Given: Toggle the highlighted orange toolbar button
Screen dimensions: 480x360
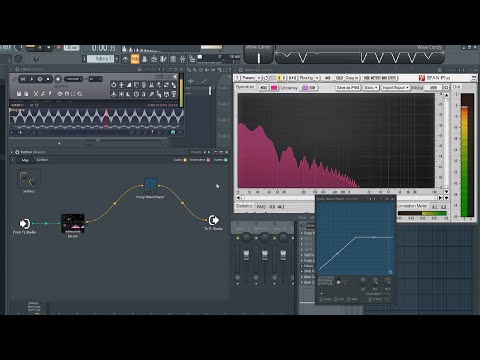Looking at the screenshot, I should (x=135, y=59).
